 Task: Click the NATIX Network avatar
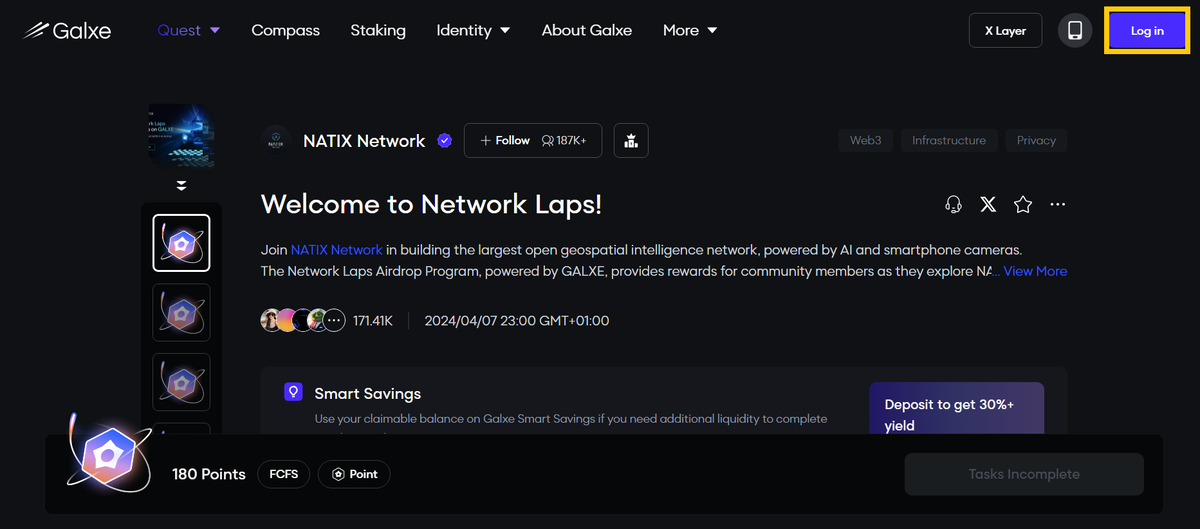[276, 141]
